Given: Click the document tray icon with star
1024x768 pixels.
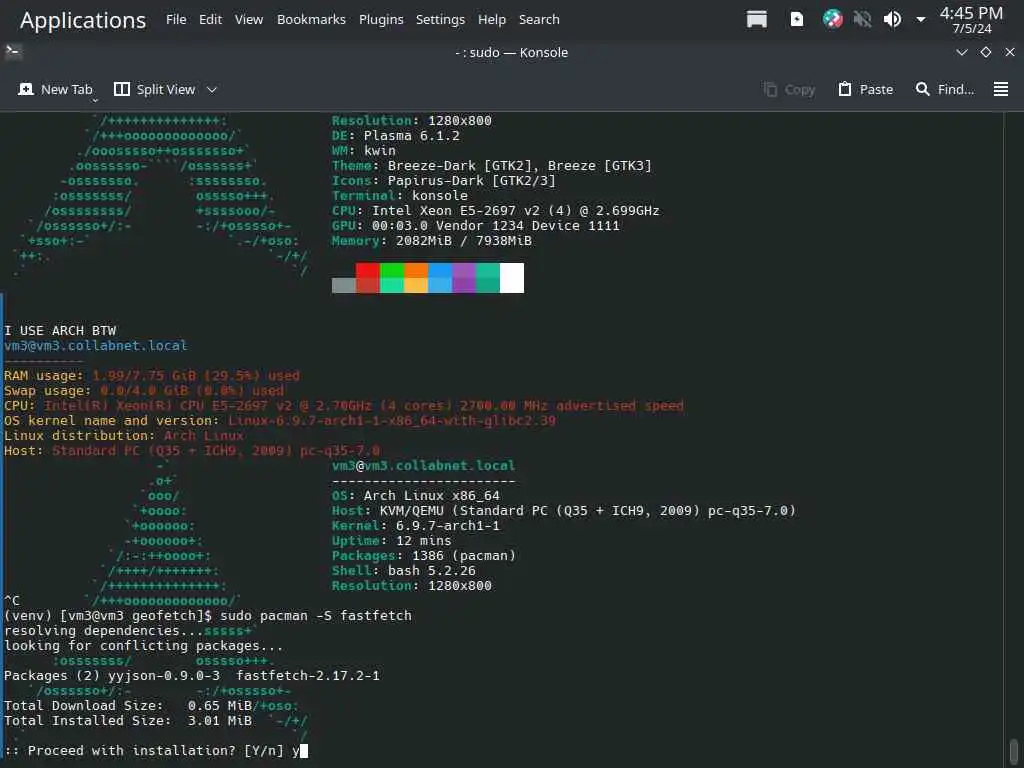Looking at the screenshot, I should tap(797, 20).
